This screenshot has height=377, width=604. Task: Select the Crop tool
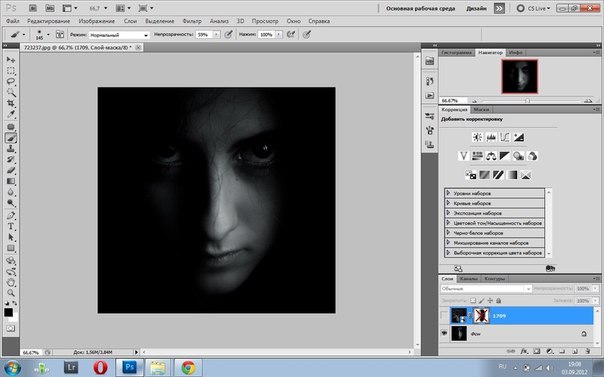pyautogui.click(x=11, y=103)
